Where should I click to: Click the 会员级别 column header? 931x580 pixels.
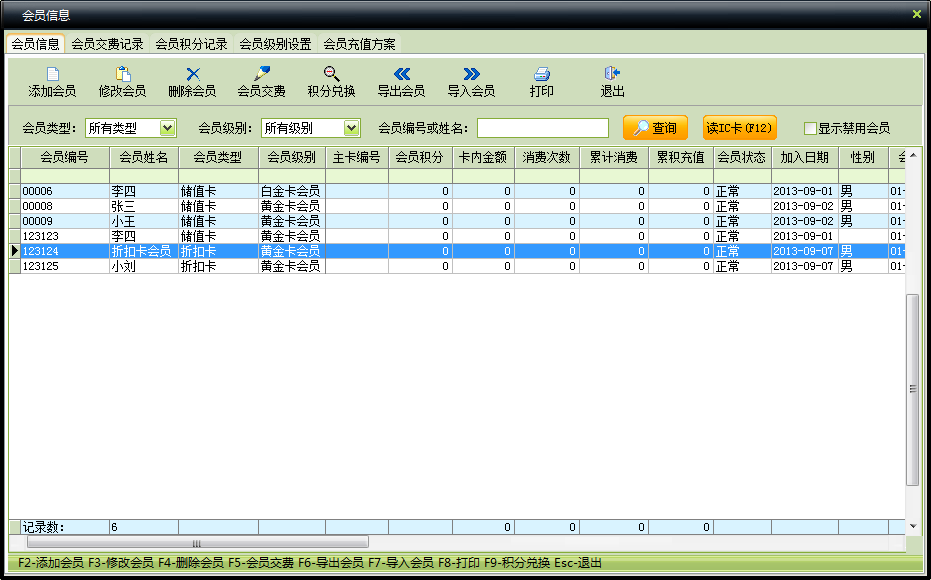pos(292,157)
